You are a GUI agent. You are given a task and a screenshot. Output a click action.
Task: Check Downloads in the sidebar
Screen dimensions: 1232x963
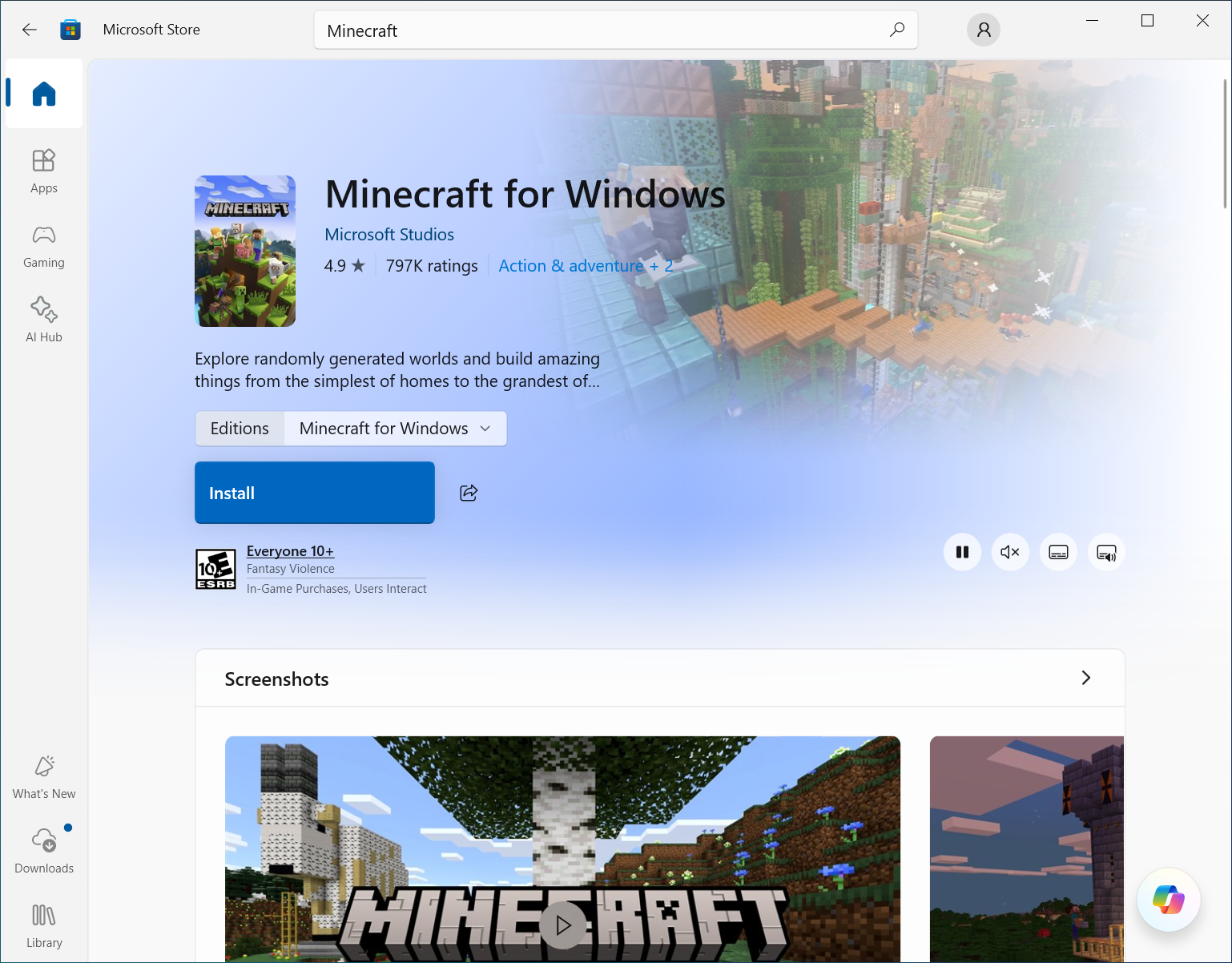coord(43,849)
